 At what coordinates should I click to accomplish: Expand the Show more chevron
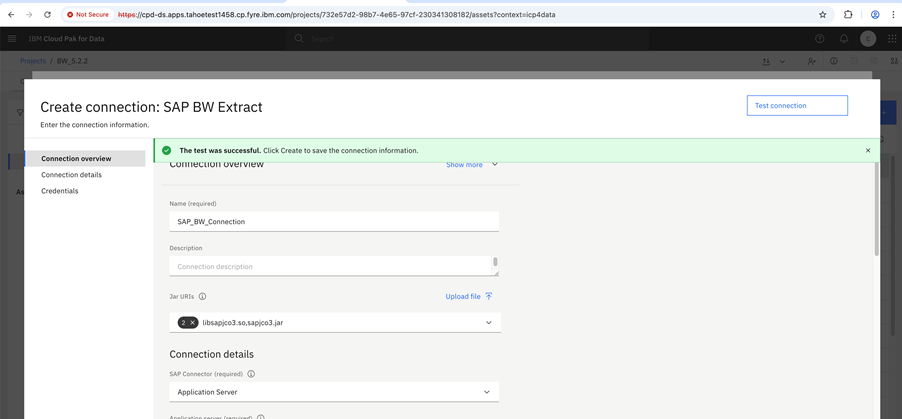[x=494, y=165]
